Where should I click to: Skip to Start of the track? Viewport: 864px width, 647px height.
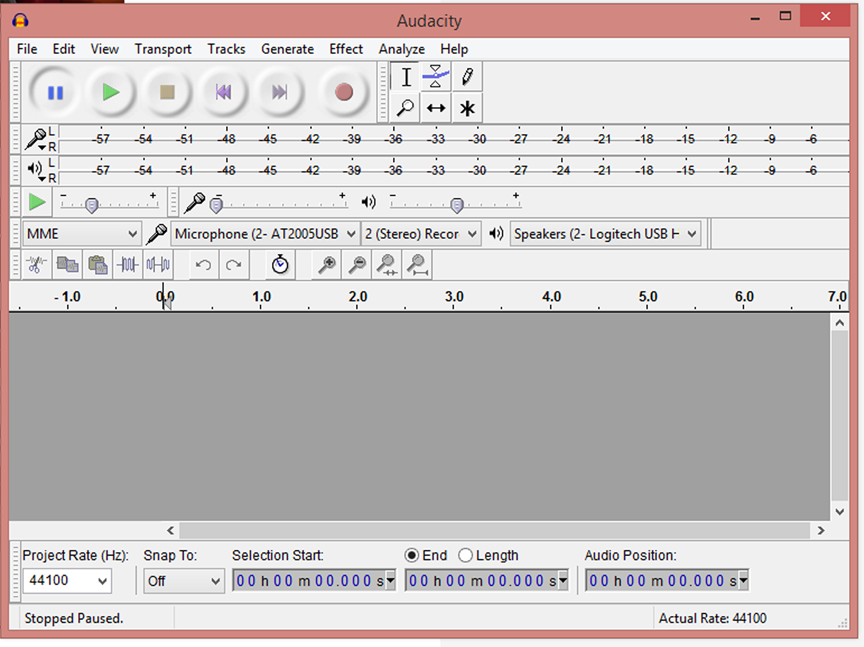pyautogui.click(x=223, y=92)
